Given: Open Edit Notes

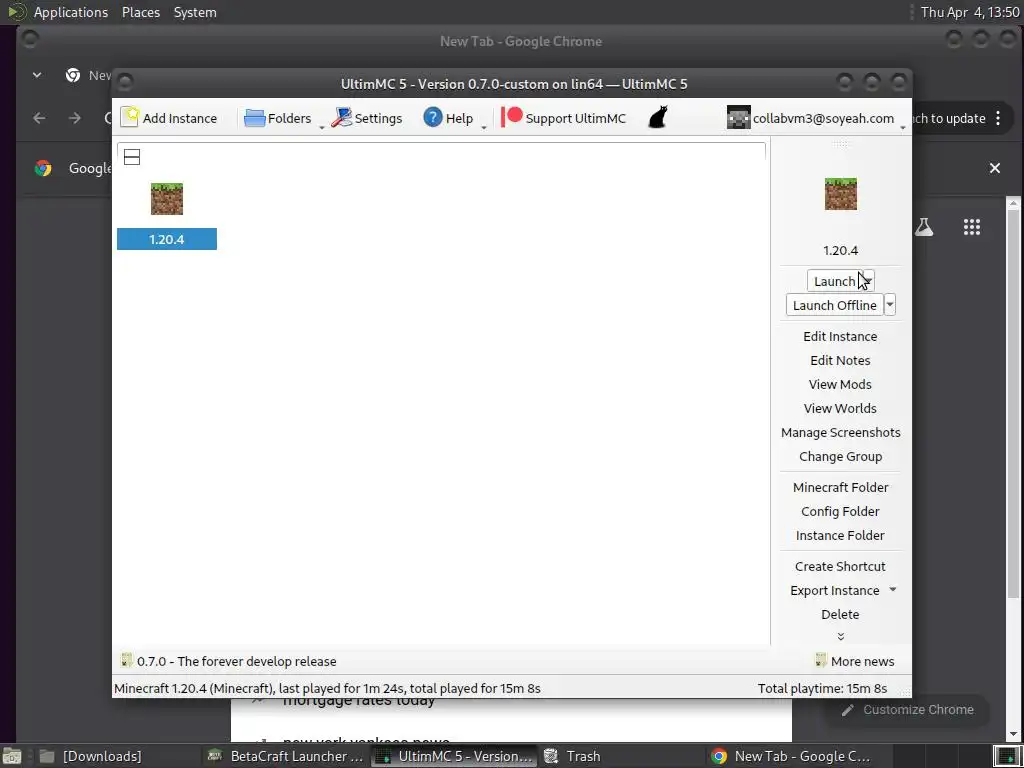Looking at the screenshot, I should 840,360.
